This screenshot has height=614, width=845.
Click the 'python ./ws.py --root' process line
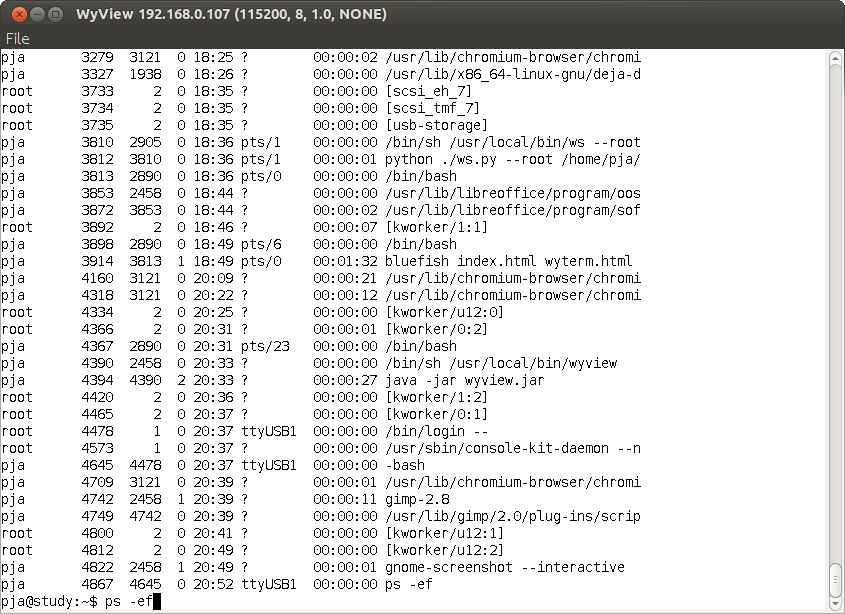512,159
